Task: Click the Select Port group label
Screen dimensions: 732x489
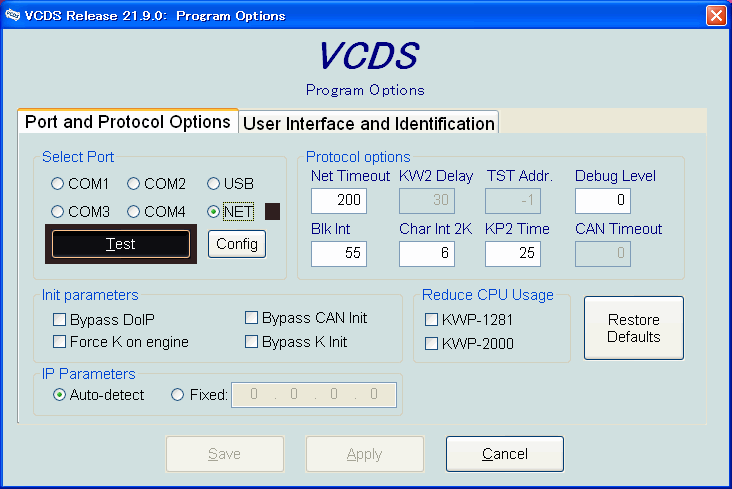Action: click(x=78, y=157)
